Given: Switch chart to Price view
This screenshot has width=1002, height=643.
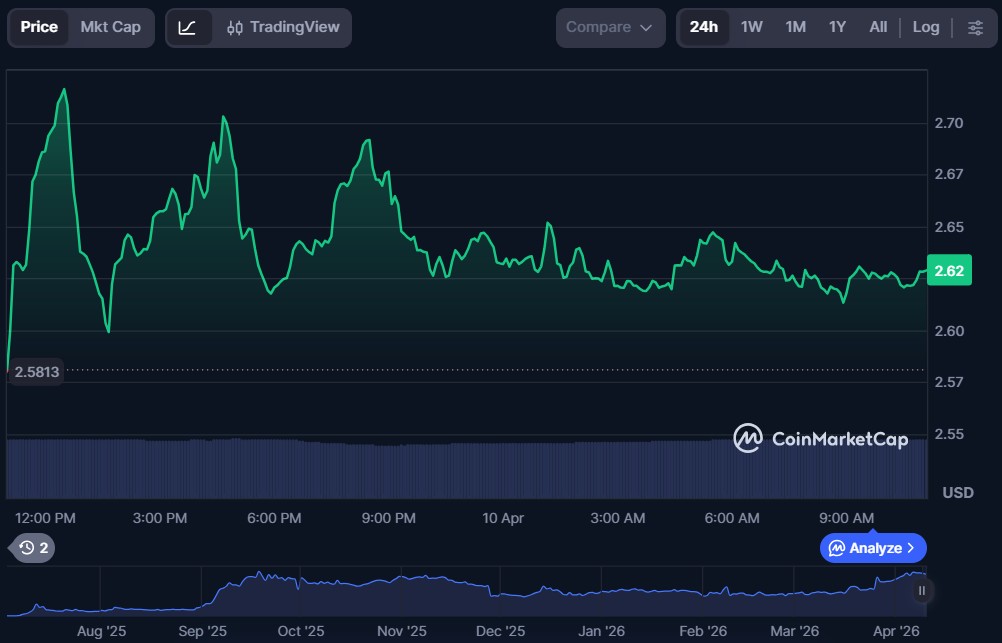Looking at the screenshot, I should point(39,27).
